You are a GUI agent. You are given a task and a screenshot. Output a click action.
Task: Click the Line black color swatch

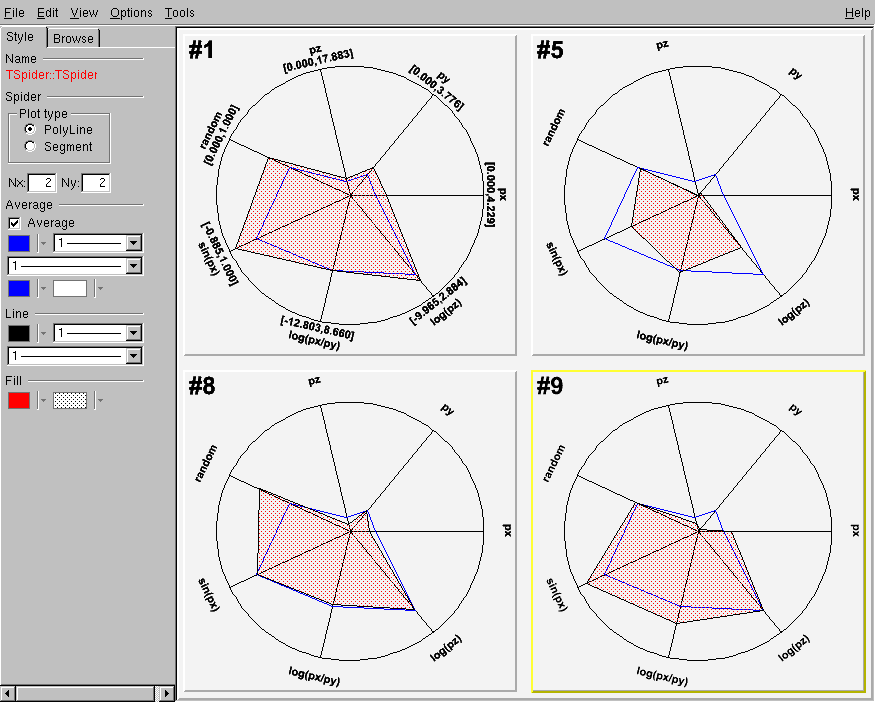(19, 333)
